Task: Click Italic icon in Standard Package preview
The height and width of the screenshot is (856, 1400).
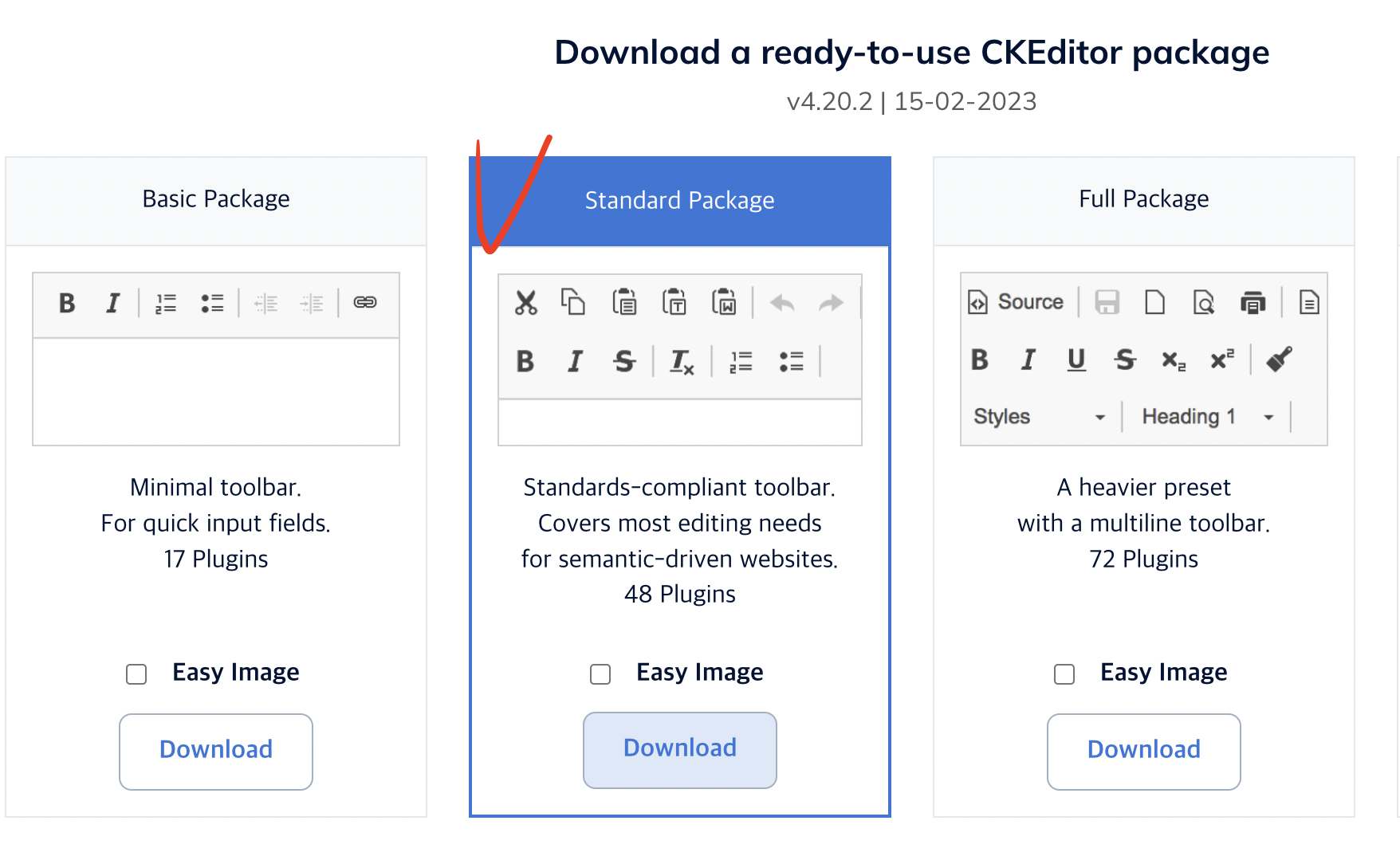Action: pyautogui.click(x=575, y=362)
